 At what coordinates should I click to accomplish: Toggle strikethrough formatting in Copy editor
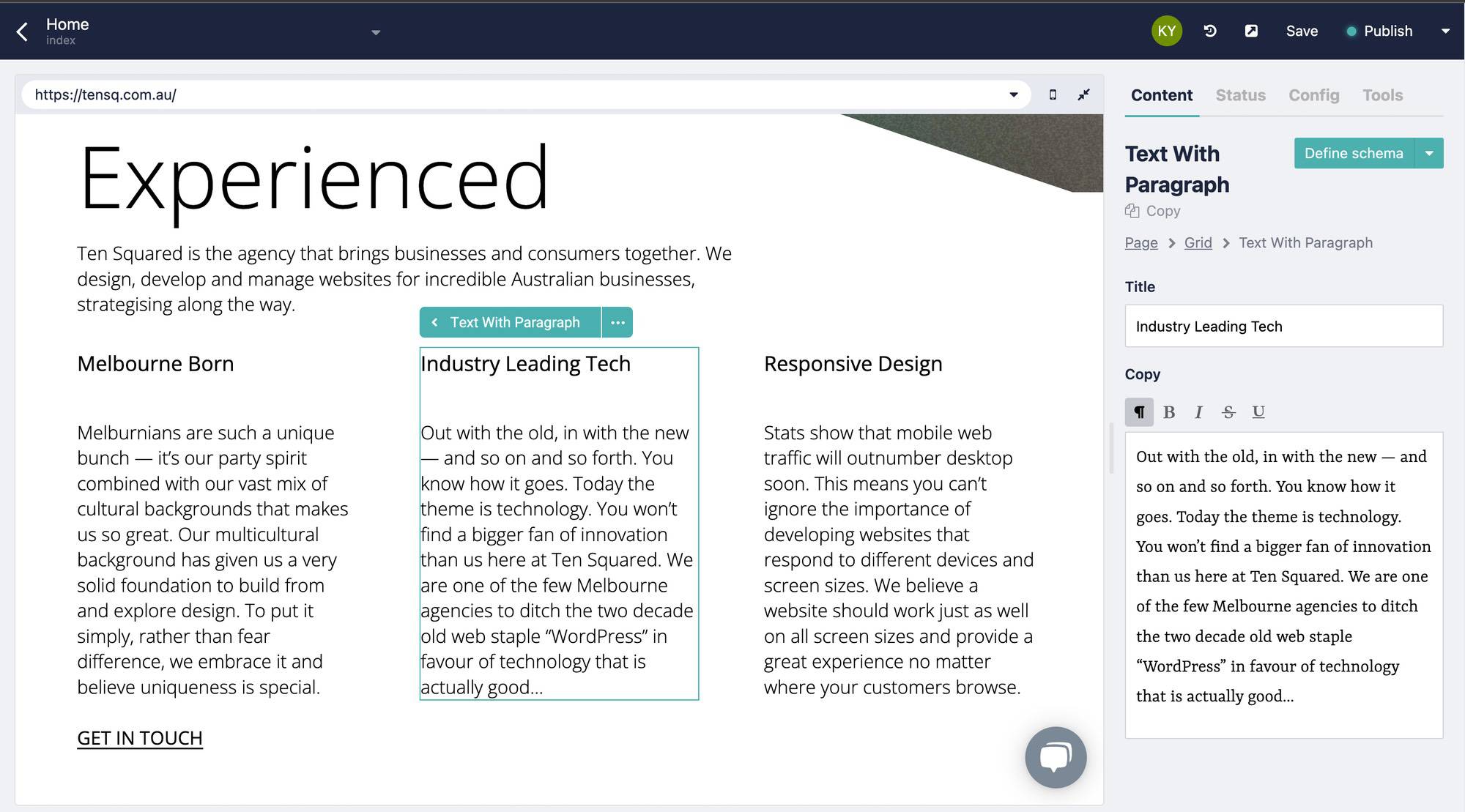[x=1228, y=412]
